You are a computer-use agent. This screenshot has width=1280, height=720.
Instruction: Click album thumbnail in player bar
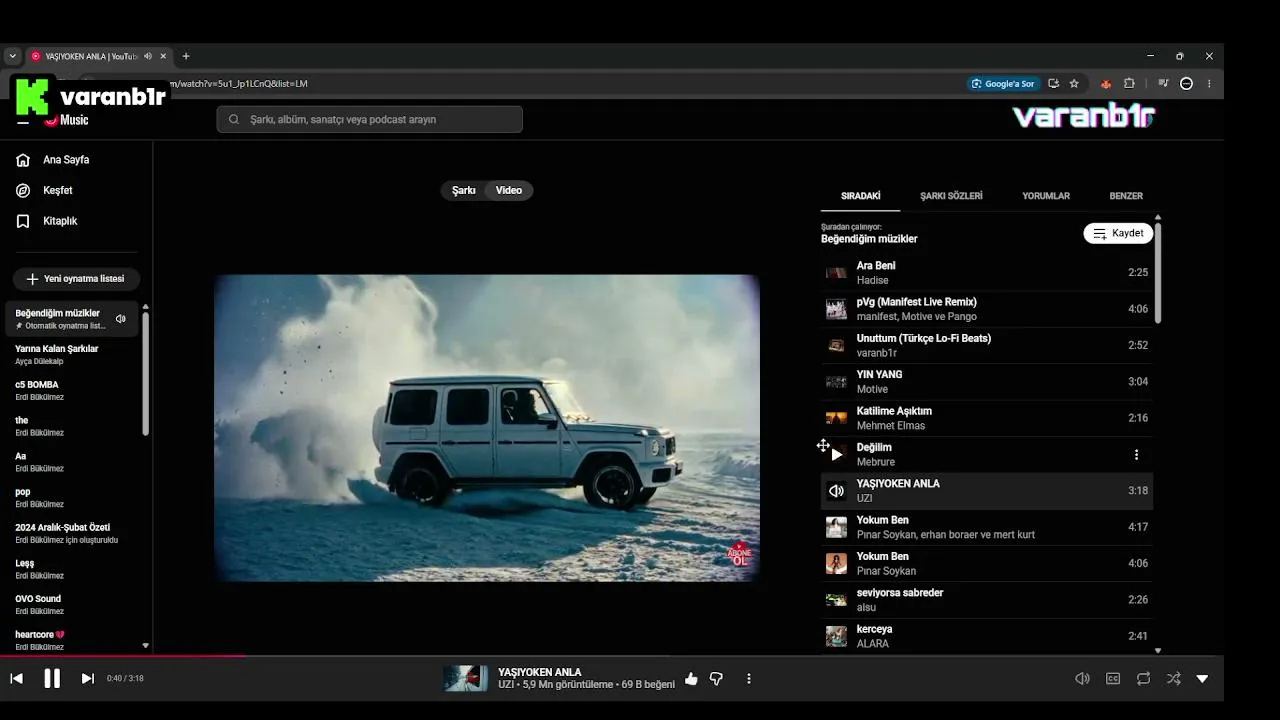(465, 679)
